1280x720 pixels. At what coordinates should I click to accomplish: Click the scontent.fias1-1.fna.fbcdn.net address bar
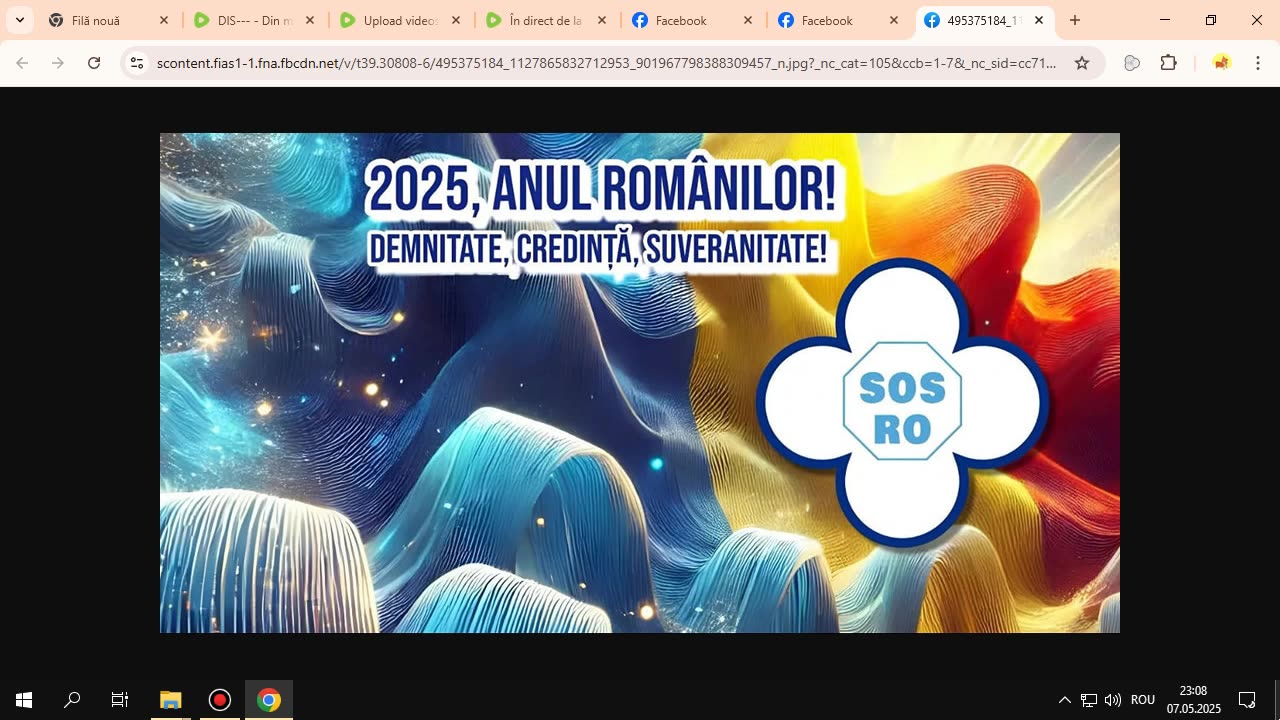click(x=606, y=63)
